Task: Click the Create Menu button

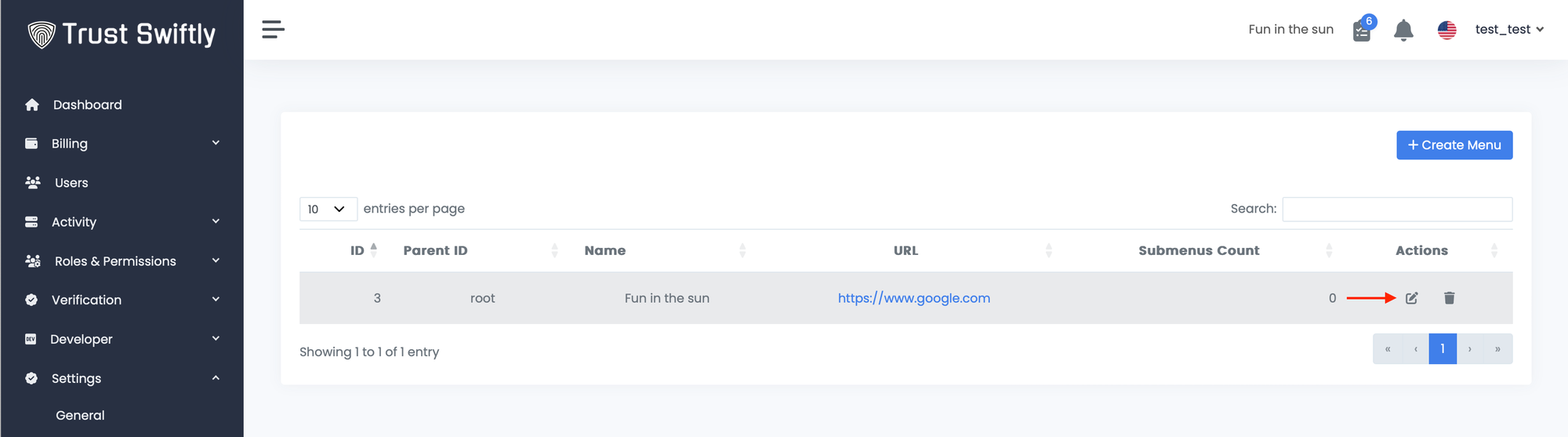Action: [1454, 145]
